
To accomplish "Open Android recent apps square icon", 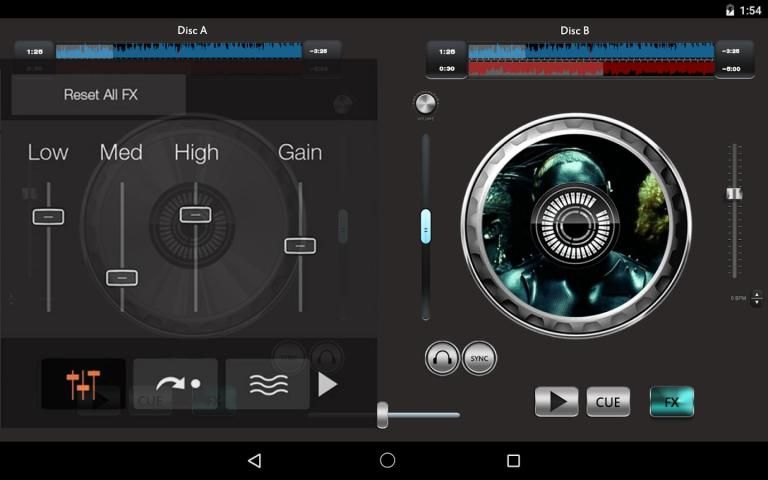I will pyautogui.click(x=513, y=460).
